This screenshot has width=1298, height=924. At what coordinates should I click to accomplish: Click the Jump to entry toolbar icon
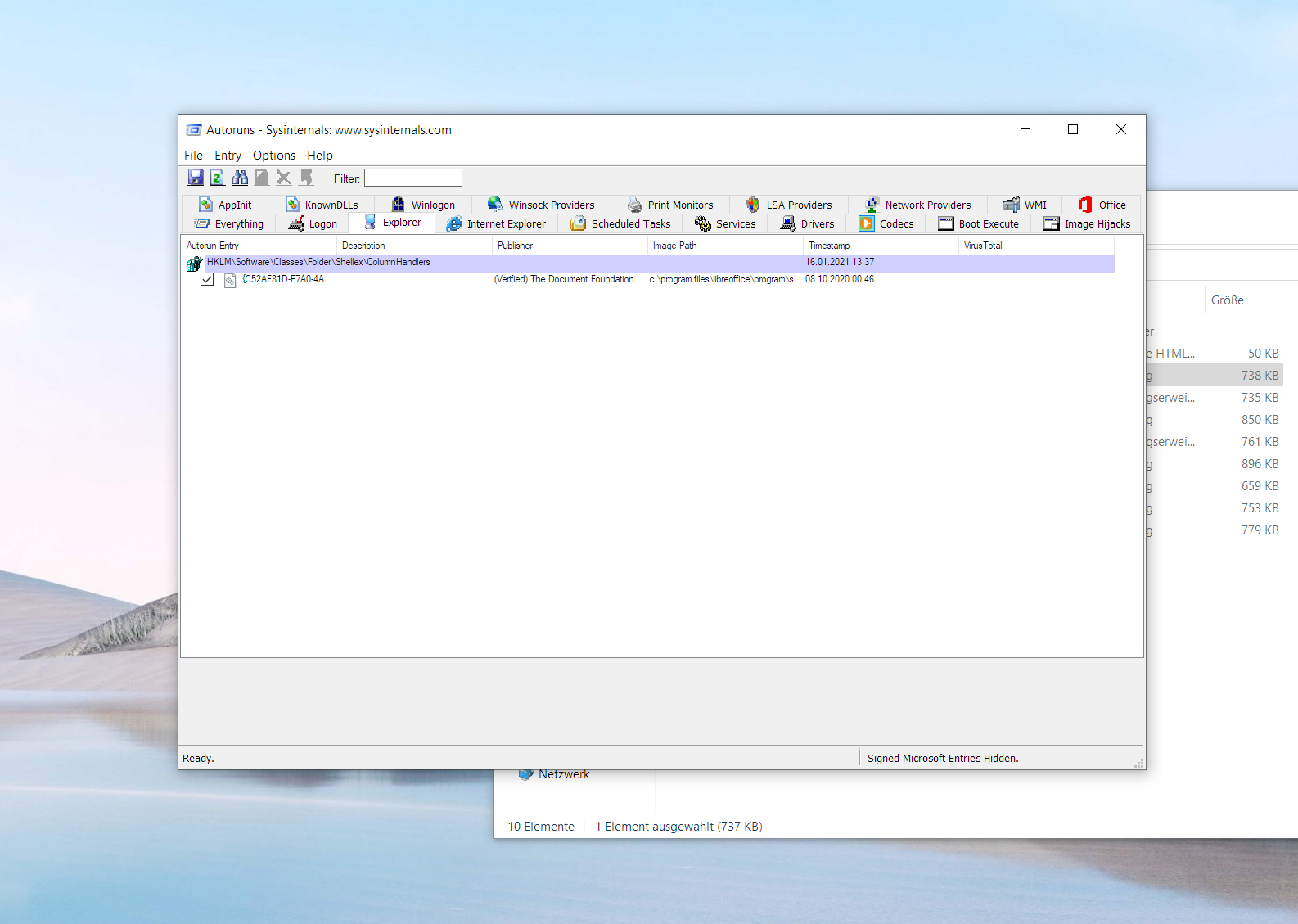[x=307, y=178]
